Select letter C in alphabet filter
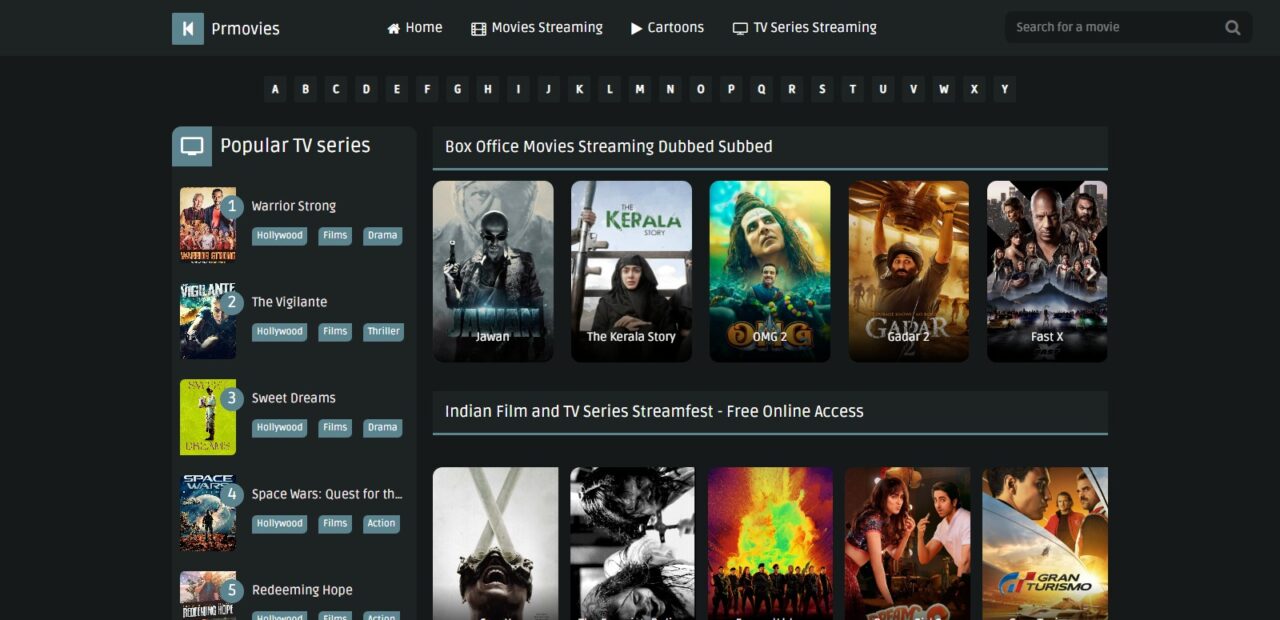Screen dimensions: 1280x620 (336, 89)
